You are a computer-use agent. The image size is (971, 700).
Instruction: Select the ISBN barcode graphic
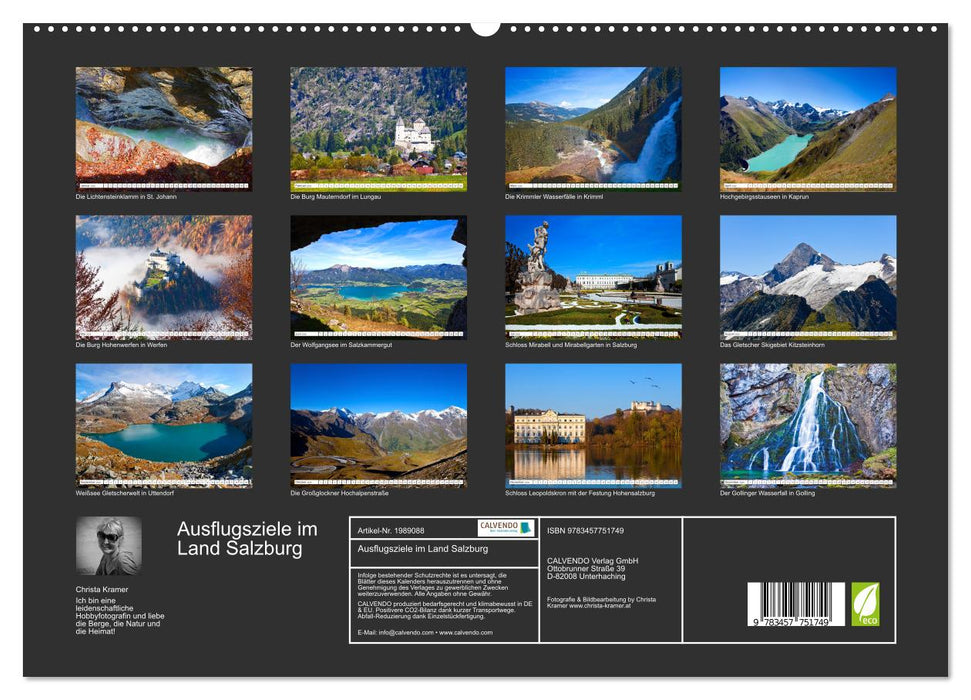pos(796,605)
